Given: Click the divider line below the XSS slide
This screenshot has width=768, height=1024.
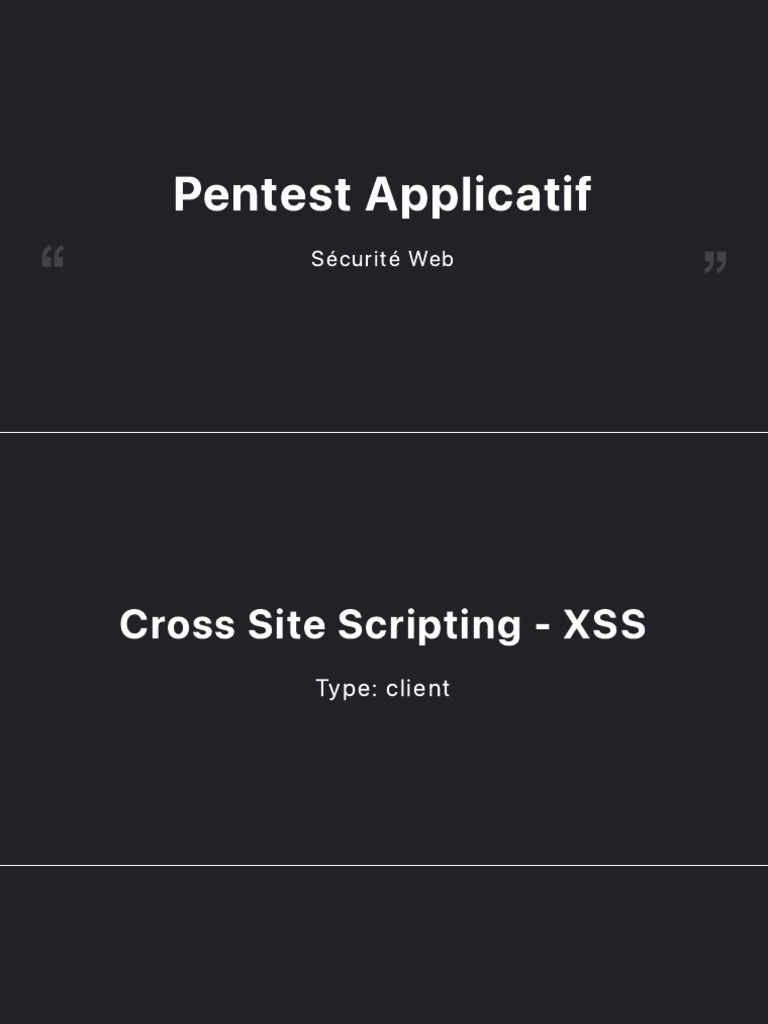Looking at the screenshot, I should 384,865.
